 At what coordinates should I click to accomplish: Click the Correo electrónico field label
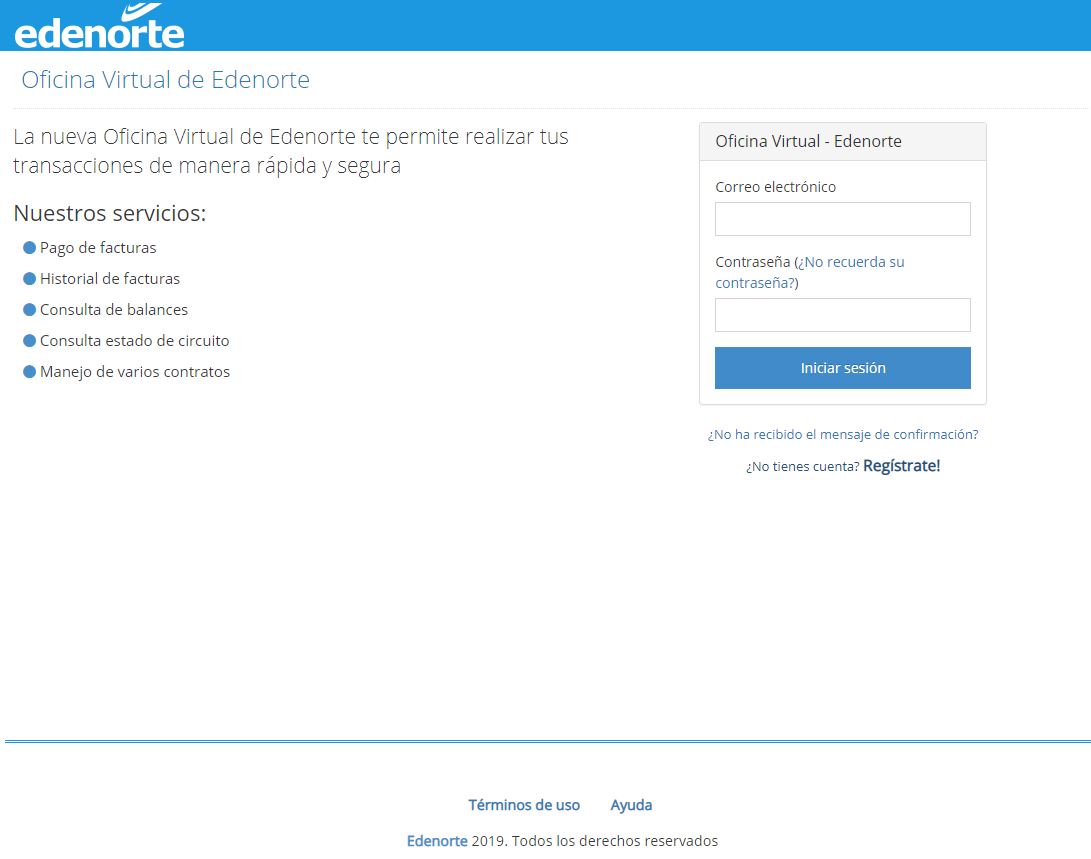coord(776,187)
